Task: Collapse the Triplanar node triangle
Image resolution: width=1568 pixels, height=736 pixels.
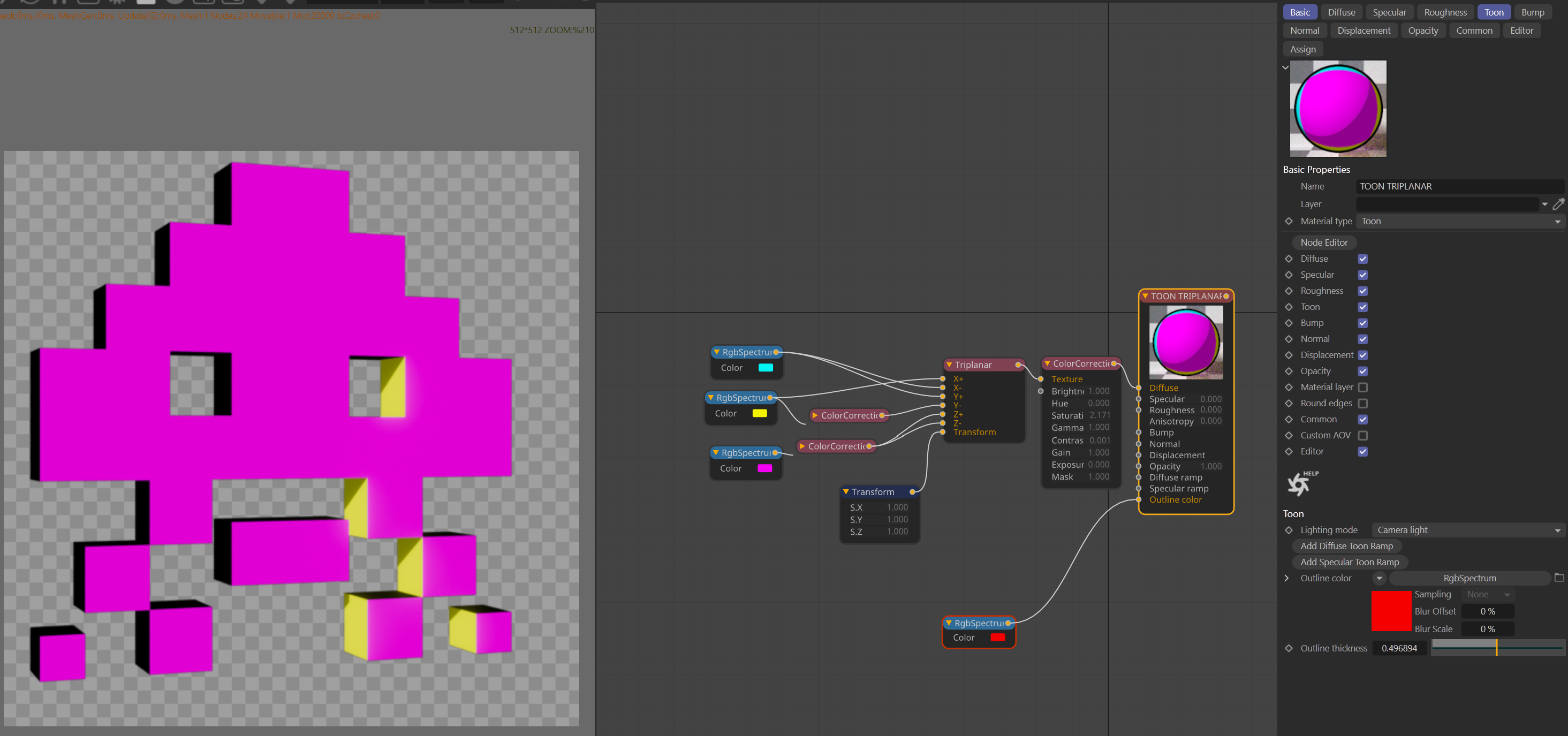Action: click(949, 365)
